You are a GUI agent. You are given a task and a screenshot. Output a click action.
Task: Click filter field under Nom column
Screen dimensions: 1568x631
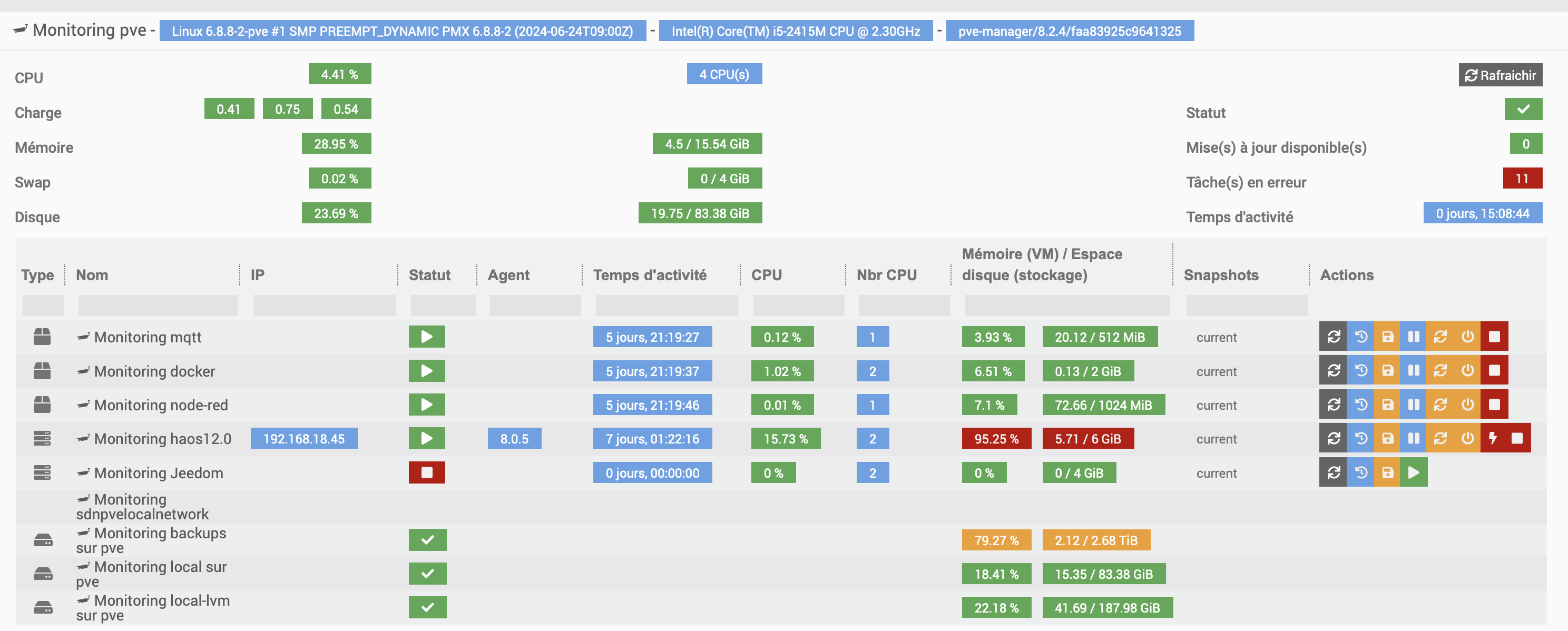[x=158, y=305]
